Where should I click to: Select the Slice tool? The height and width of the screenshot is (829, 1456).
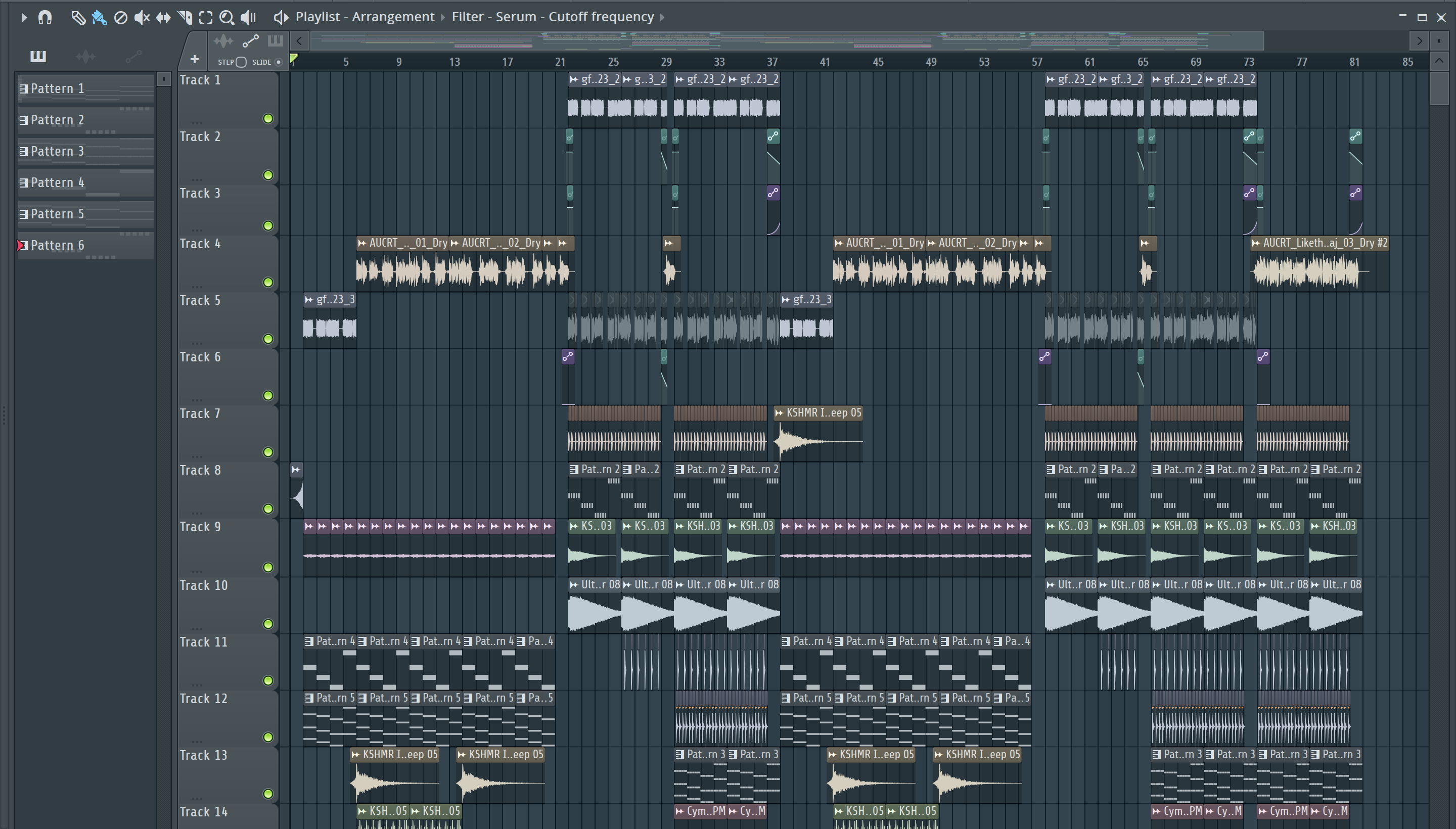point(185,18)
